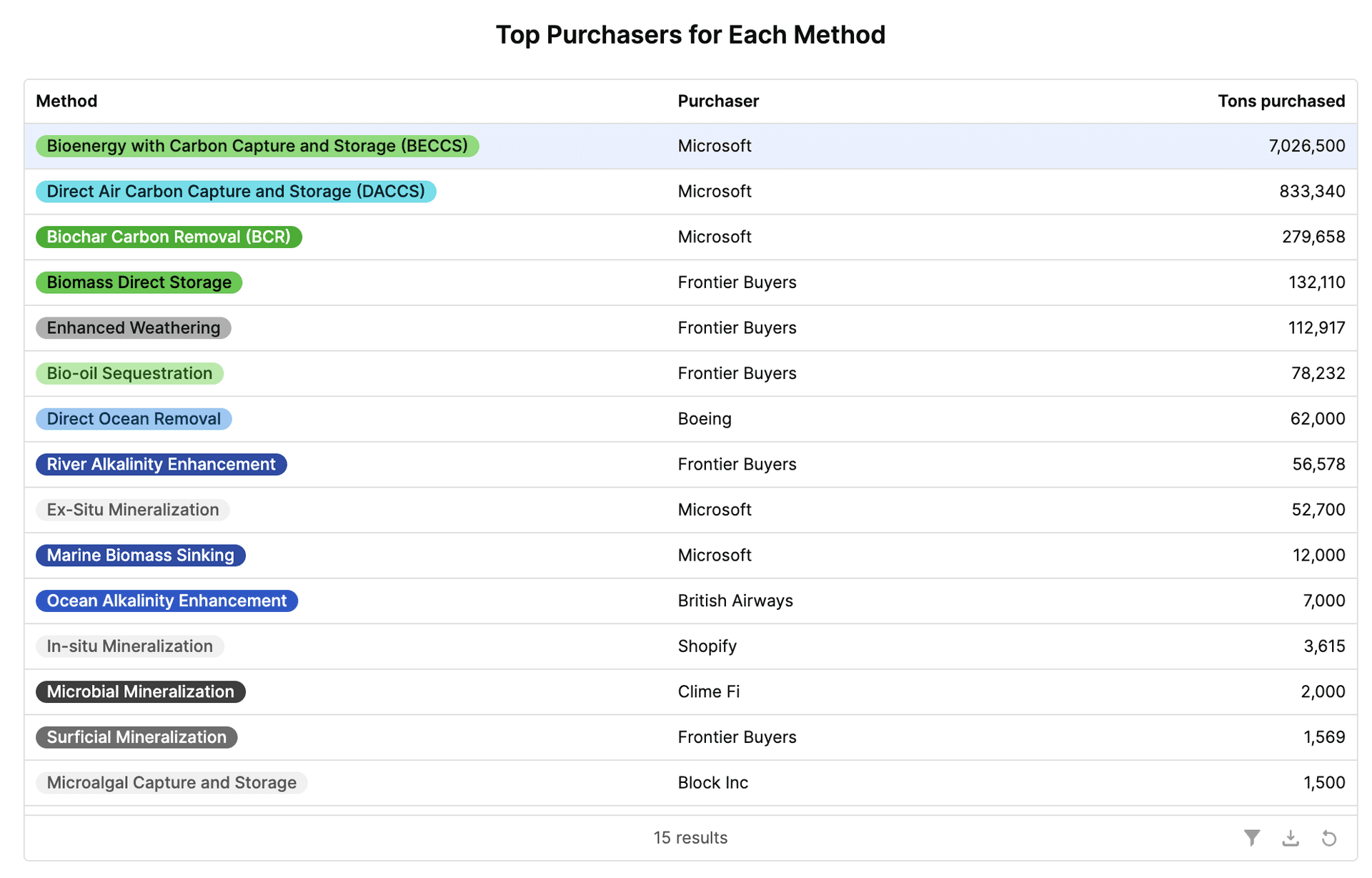Screen dimensions: 1372x878
Task: Click Block Inc purchaser cell
Action: pos(713,782)
